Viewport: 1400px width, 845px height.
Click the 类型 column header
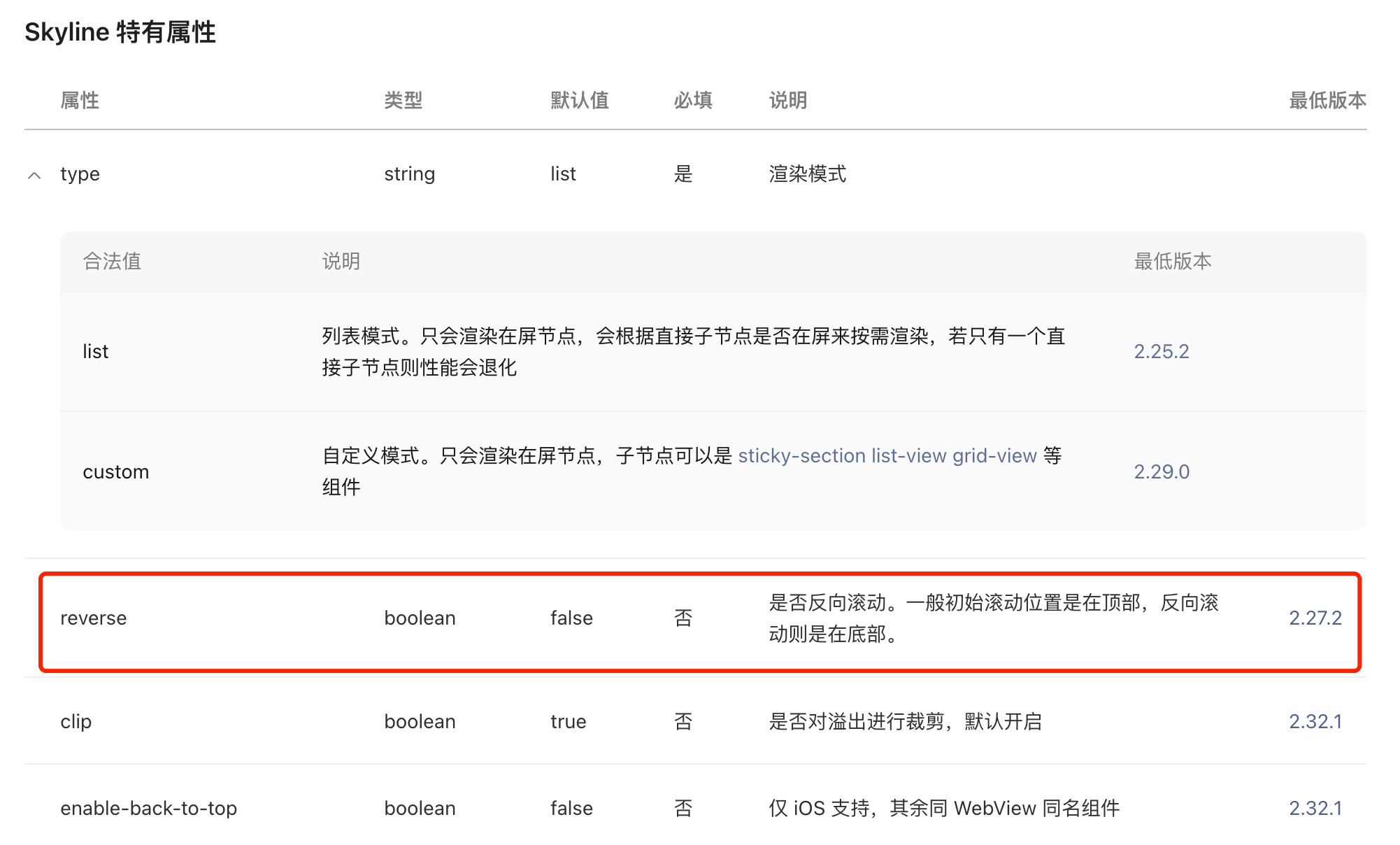coord(403,100)
